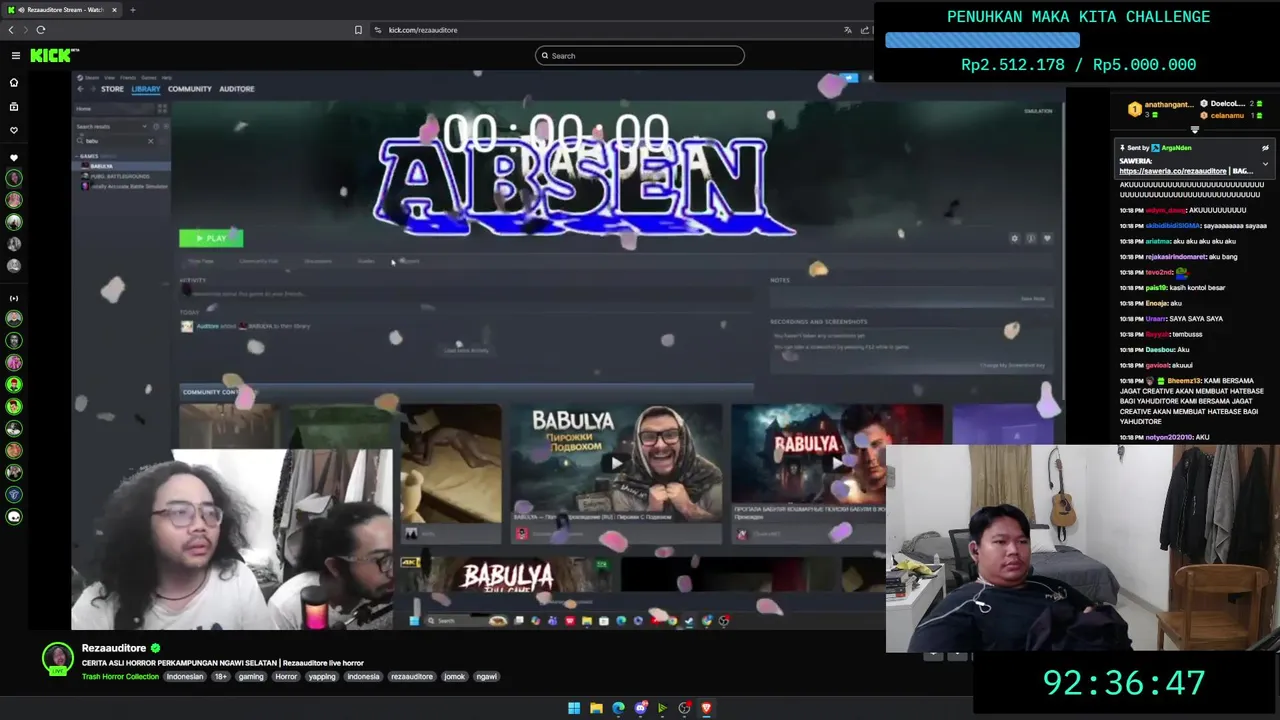Click the Horror tag
Screen dimensions: 1280x720
click(x=286, y=676)
